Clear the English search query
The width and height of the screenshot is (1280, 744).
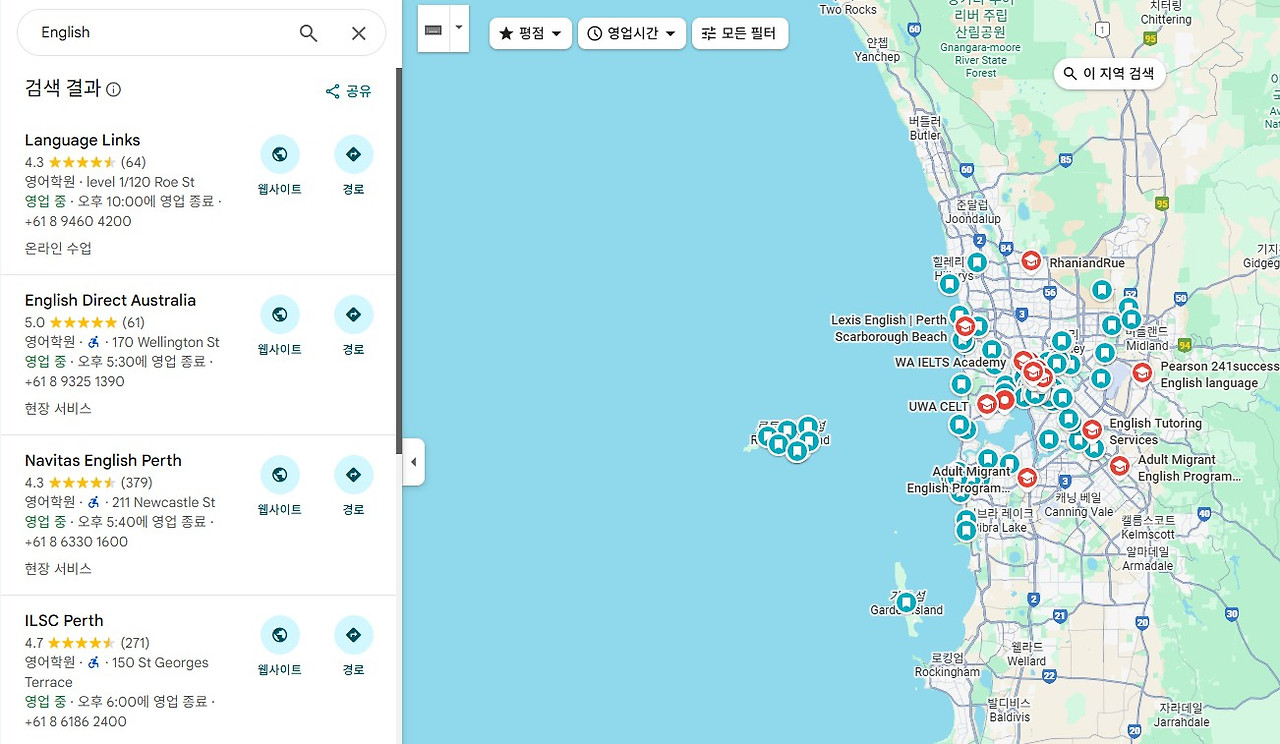[359, 33]
